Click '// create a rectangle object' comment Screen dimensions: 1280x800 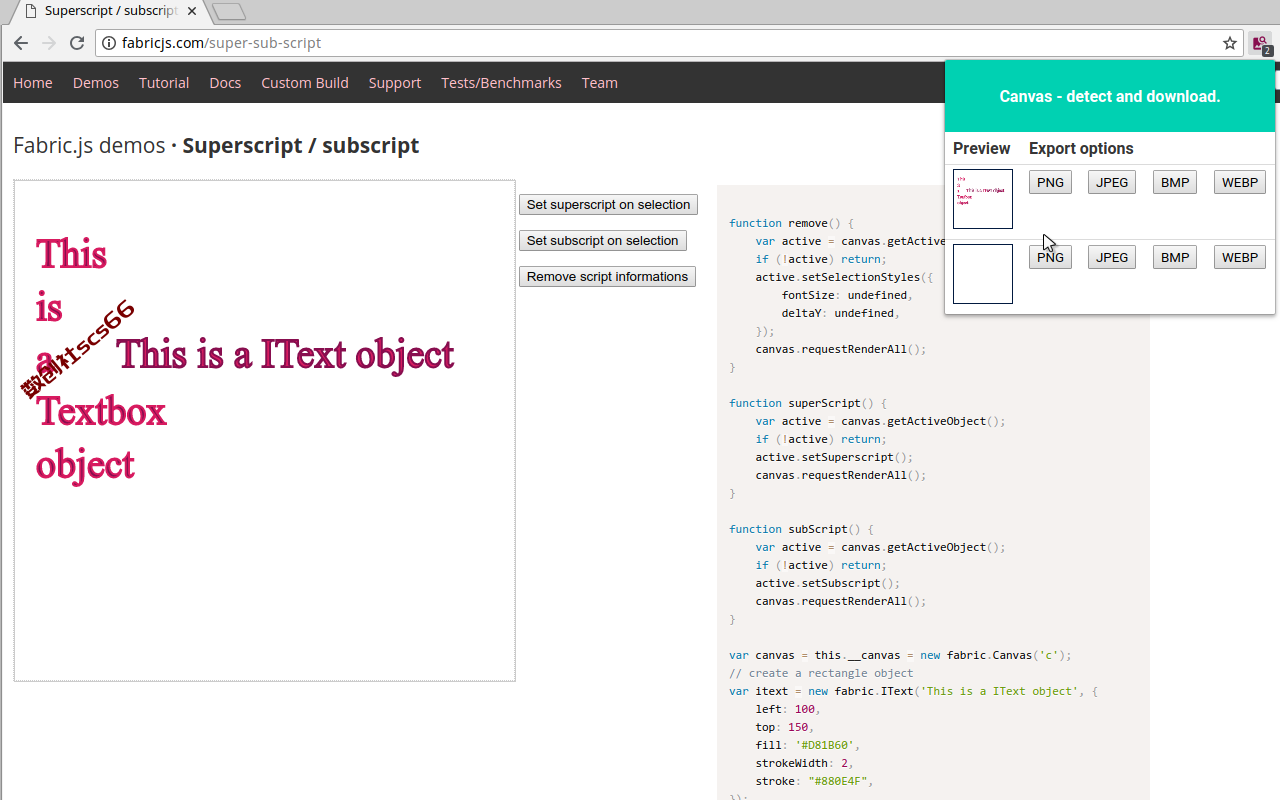click(x=821, y=673)
